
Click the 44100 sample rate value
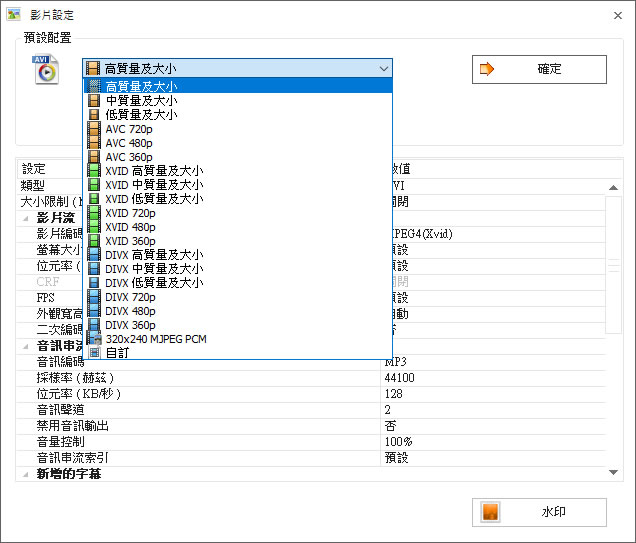400,378
